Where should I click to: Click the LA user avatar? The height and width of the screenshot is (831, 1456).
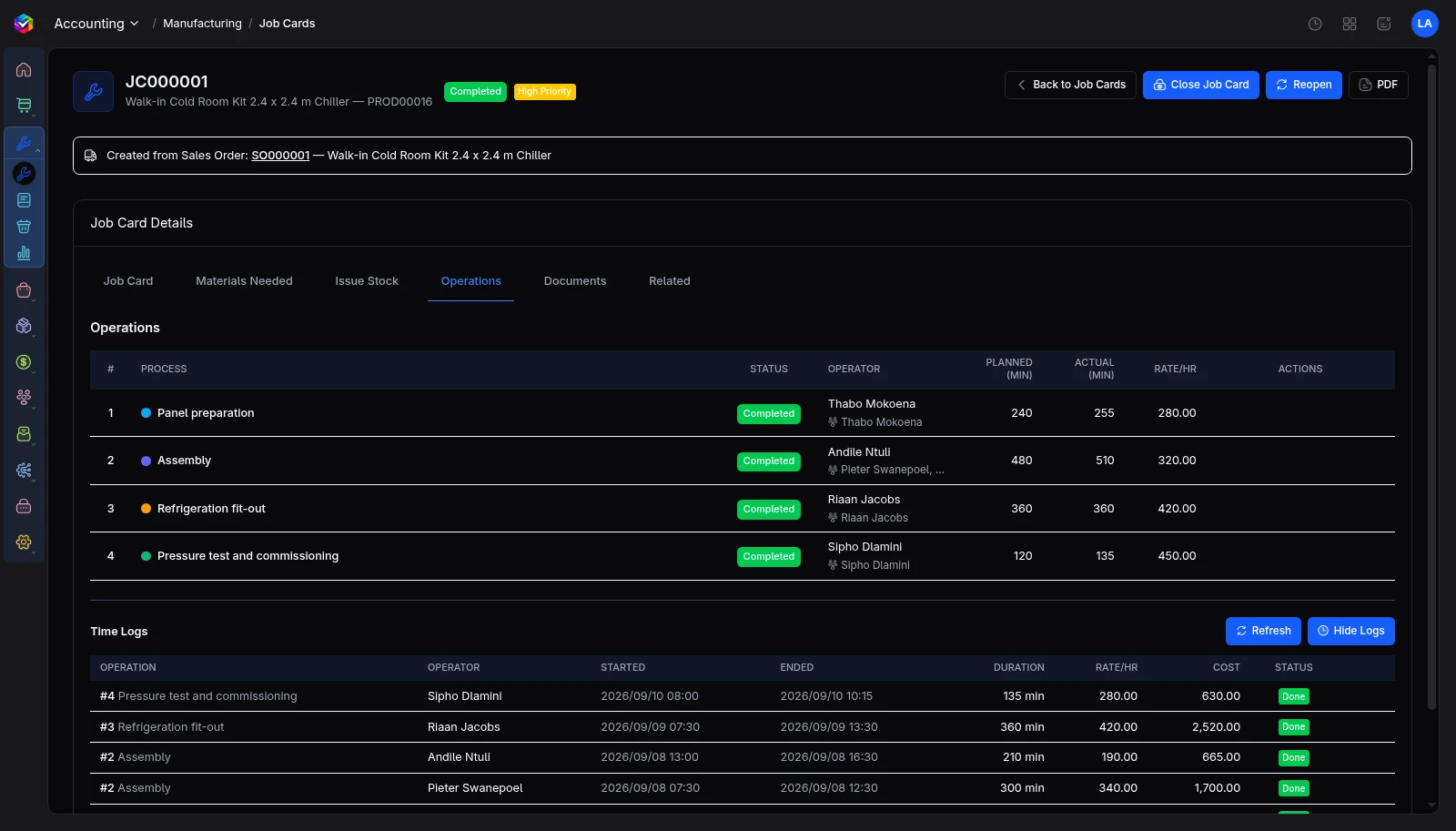[1424, 24]
